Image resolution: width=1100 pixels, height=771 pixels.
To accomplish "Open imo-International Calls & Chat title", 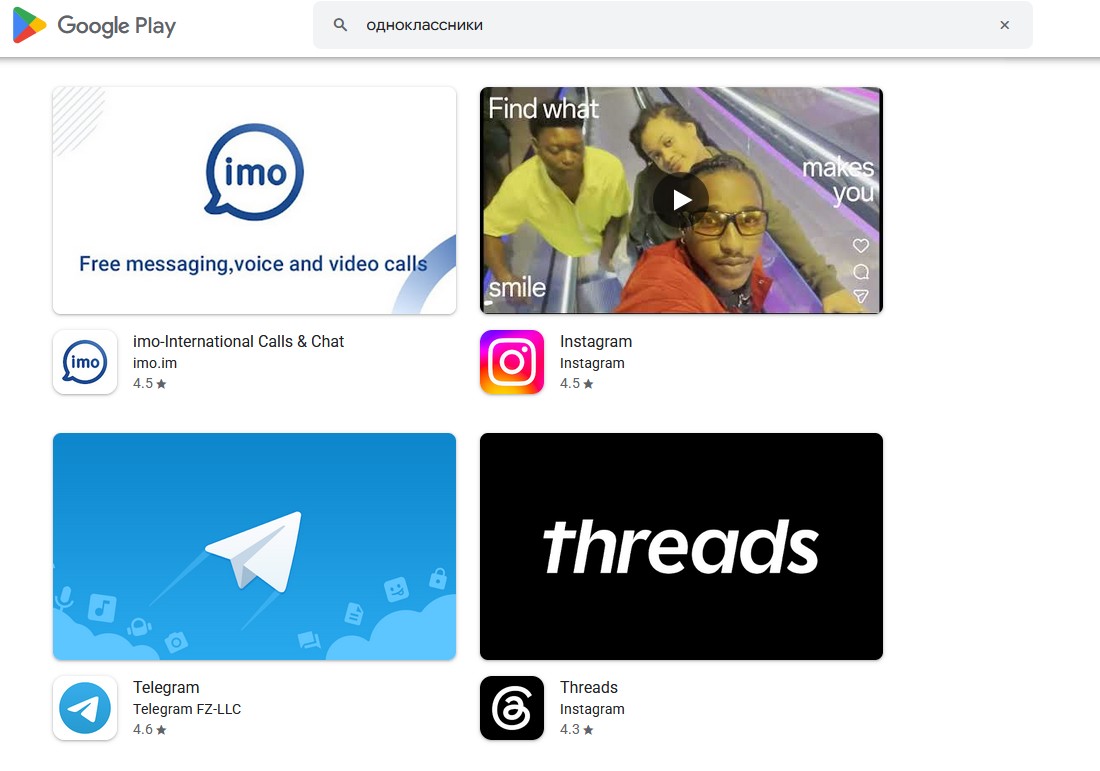I will pyautogui.click(x=239, y=342).
